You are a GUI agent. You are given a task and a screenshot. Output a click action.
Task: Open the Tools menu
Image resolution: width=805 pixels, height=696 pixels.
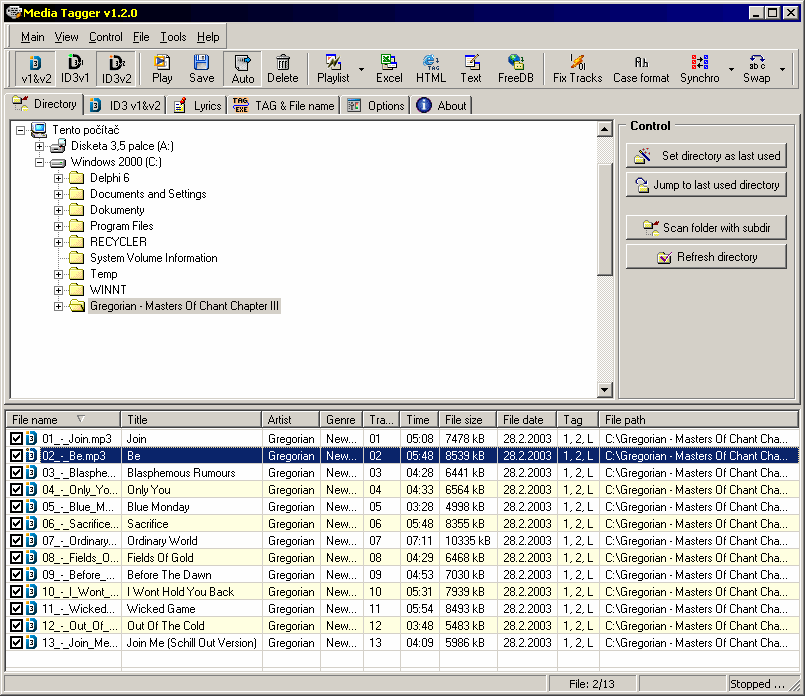(173, 37)
